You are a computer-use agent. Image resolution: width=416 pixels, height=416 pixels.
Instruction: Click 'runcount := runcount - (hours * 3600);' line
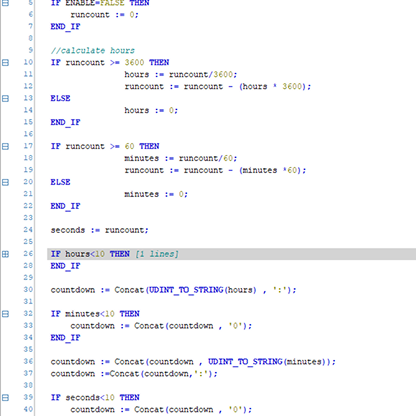[x=218, y=86]
